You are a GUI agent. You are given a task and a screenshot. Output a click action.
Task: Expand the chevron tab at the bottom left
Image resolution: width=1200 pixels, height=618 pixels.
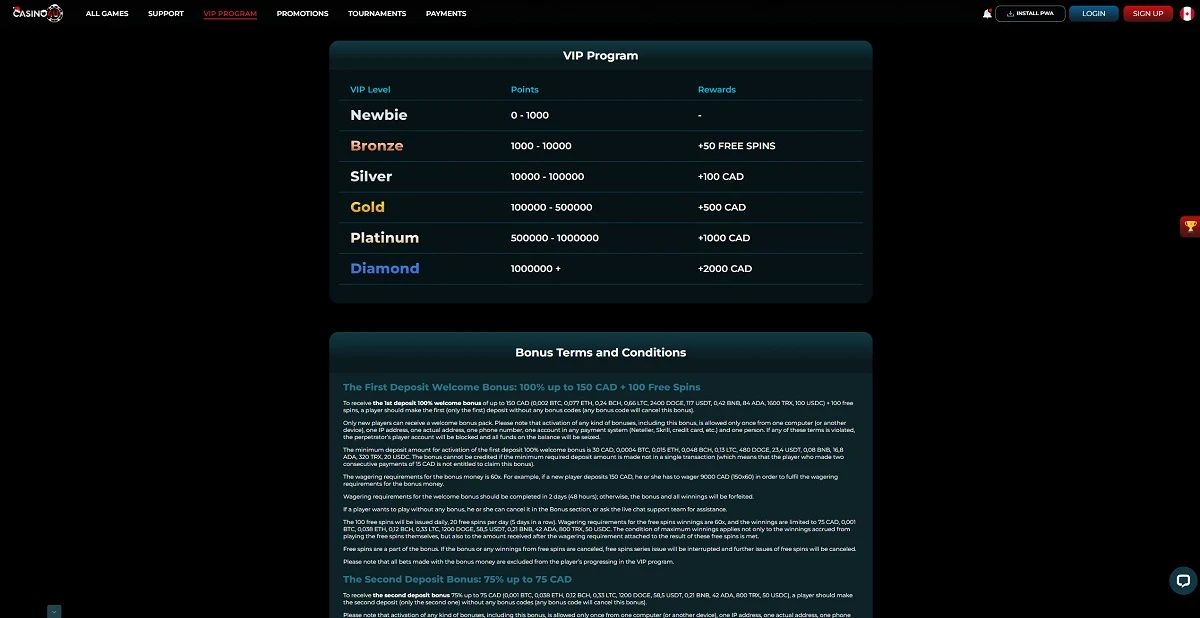(x=54, y=611)
